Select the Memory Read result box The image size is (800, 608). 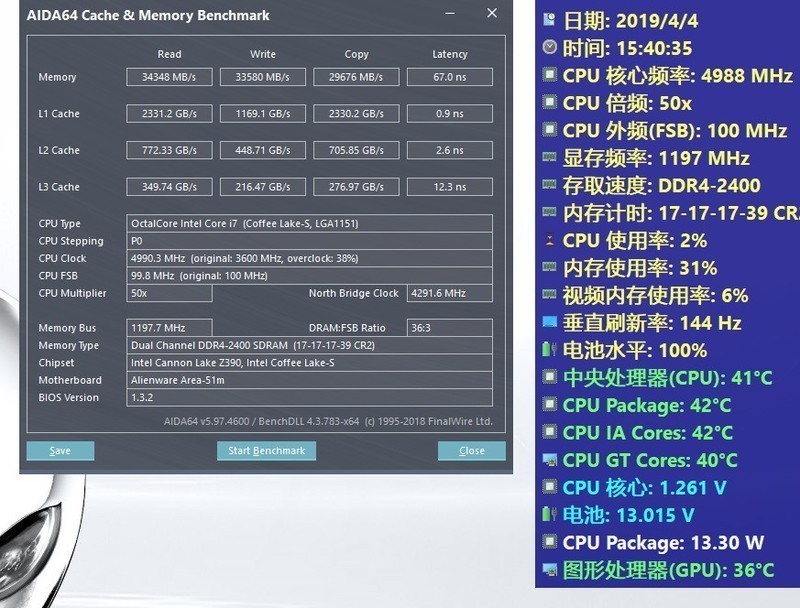point(169,76)
